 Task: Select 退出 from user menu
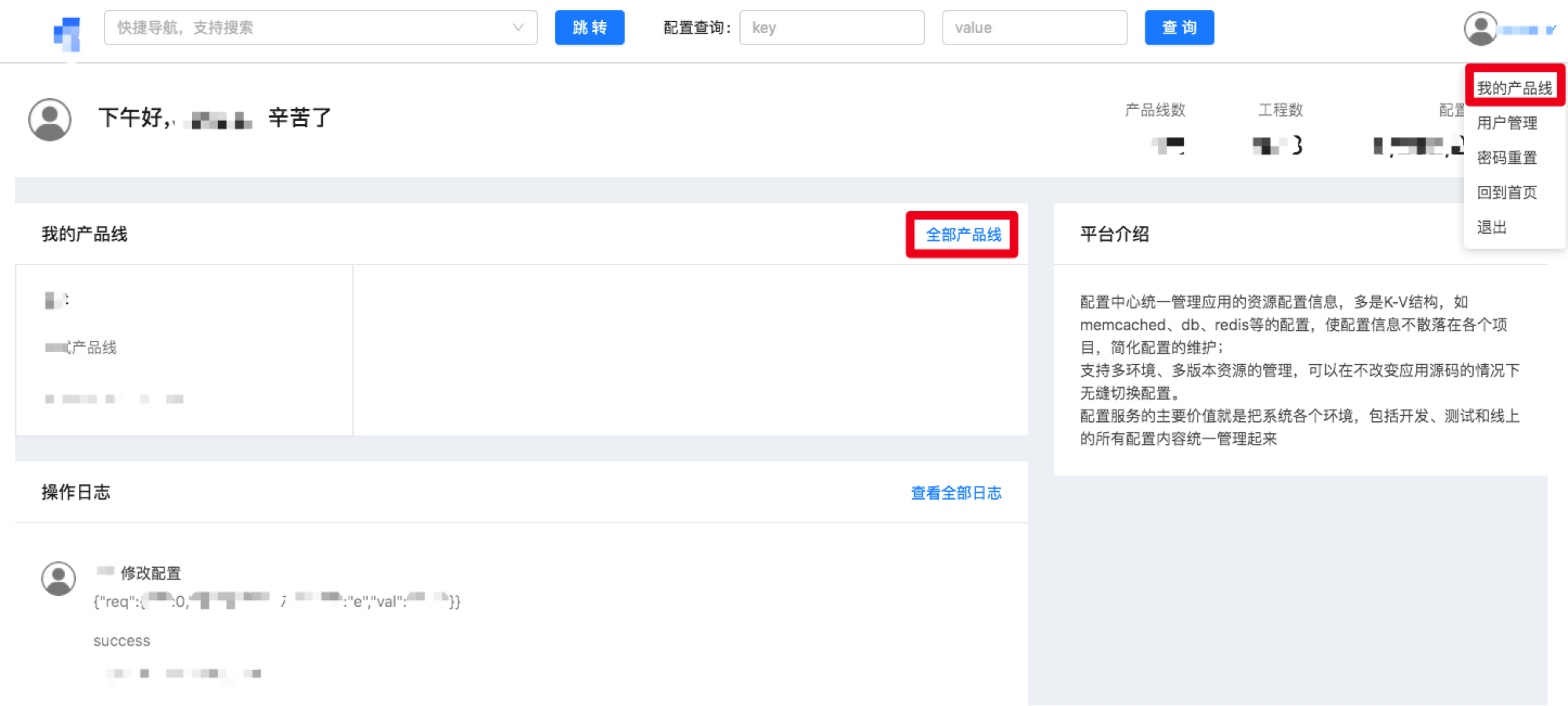click(1492, 227)
